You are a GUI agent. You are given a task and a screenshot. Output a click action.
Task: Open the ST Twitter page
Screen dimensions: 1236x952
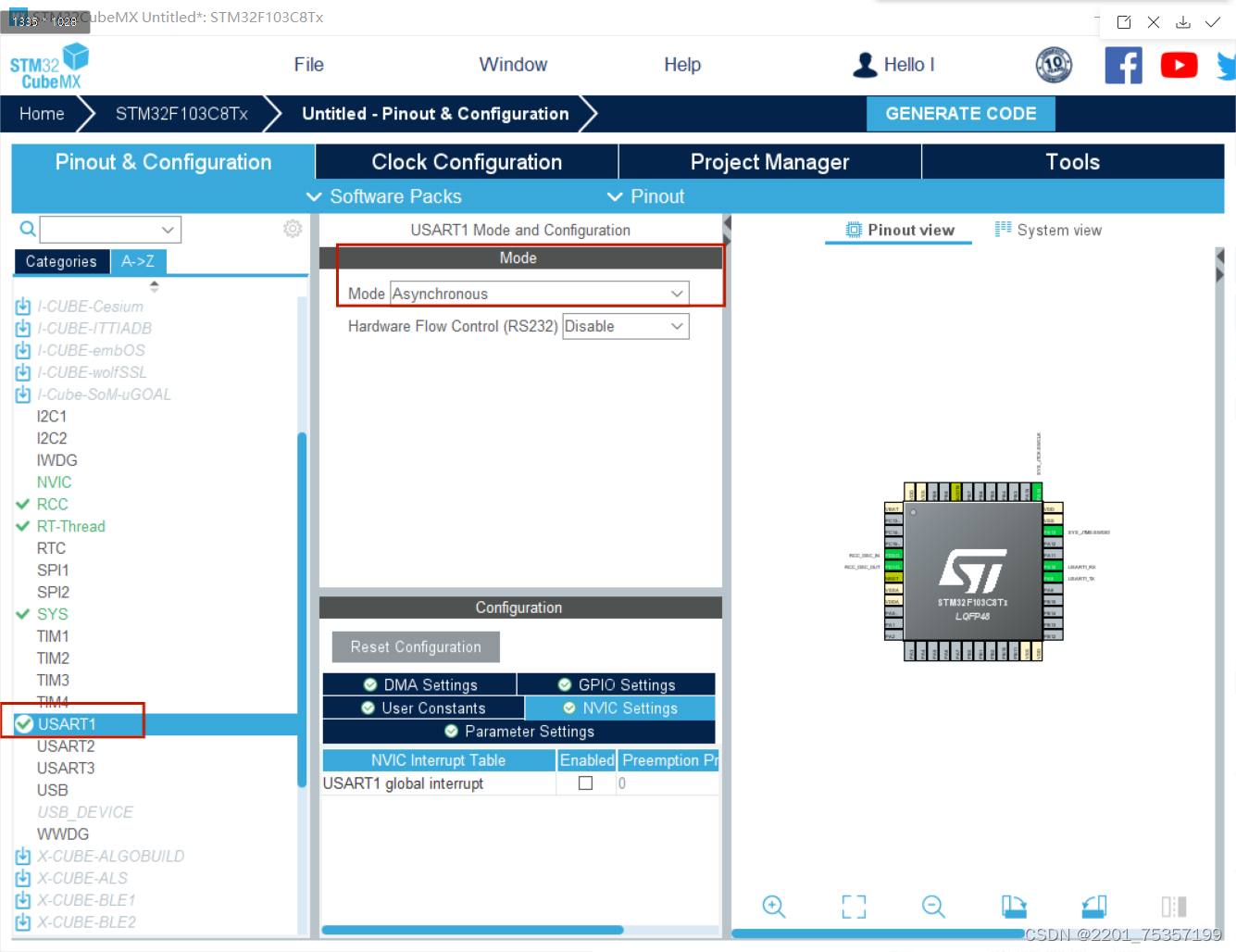(1227, 66)
